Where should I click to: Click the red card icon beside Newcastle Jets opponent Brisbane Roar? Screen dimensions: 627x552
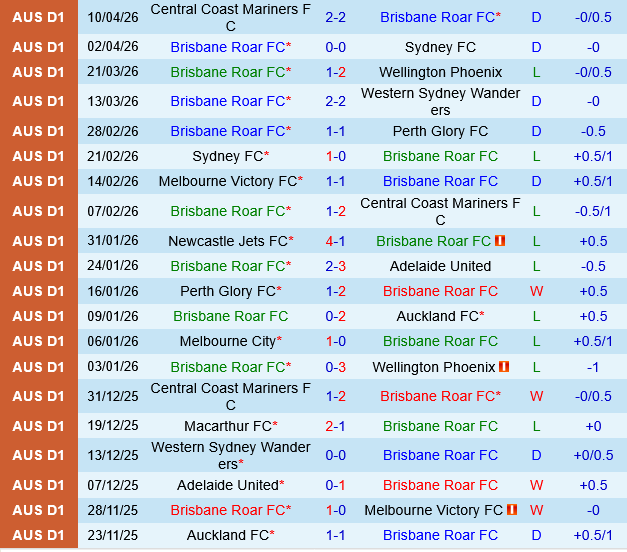pyautogui.click(x=500, y=241)
